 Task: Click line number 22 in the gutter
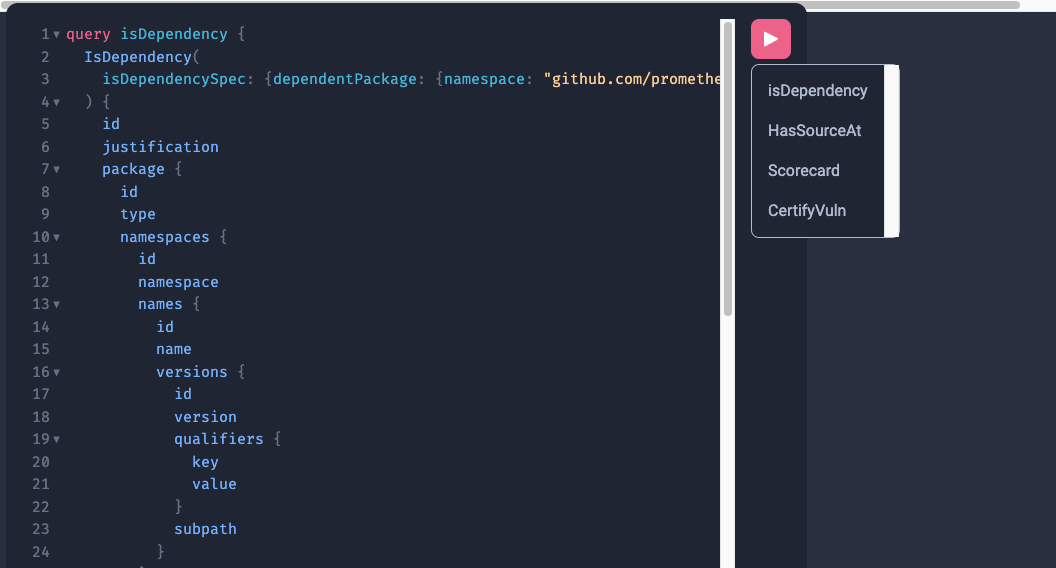[x=40, y=507]
